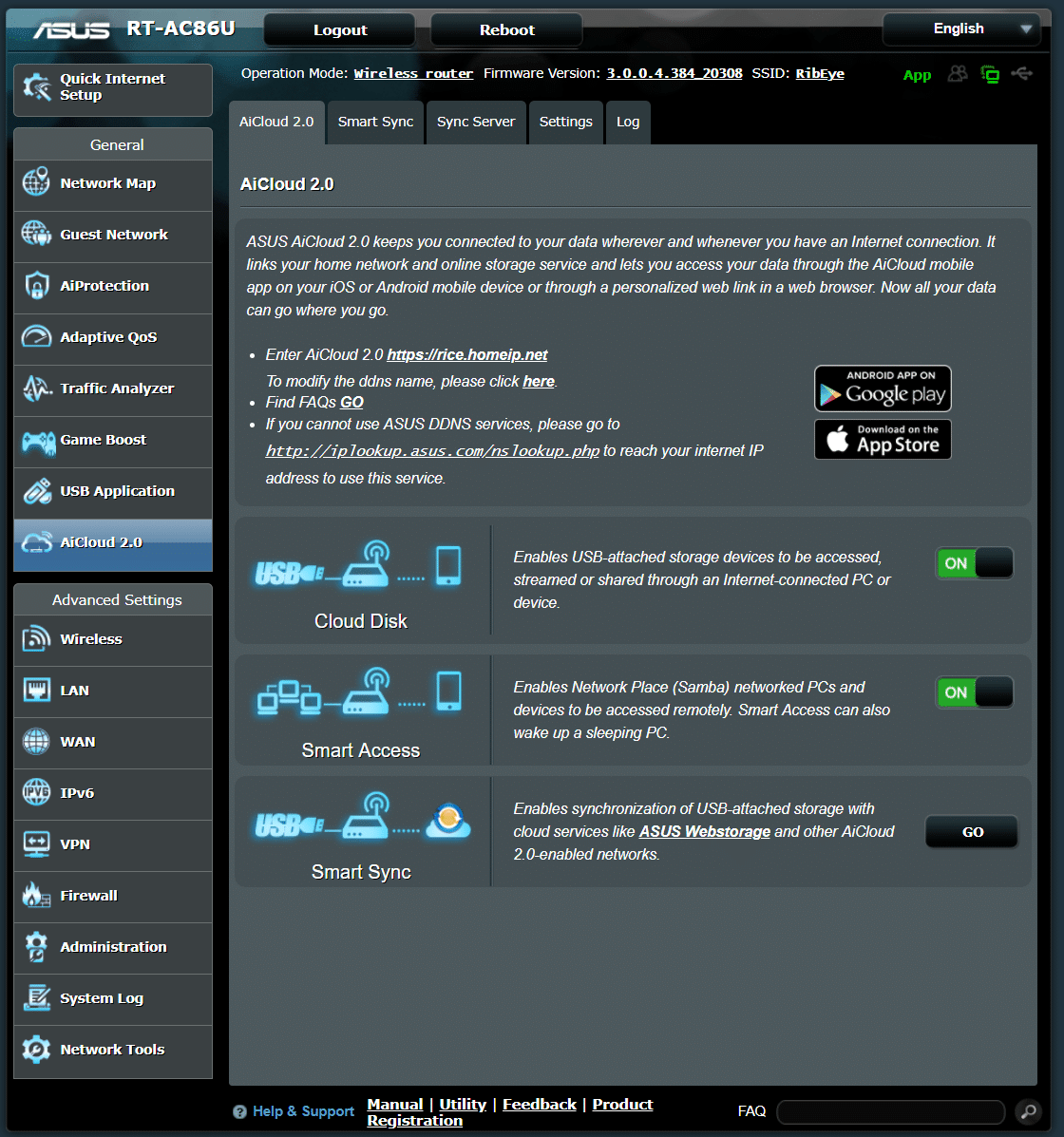Click the VPN monitor icon
This screenshot has height=1137, width=1064.
36,844
